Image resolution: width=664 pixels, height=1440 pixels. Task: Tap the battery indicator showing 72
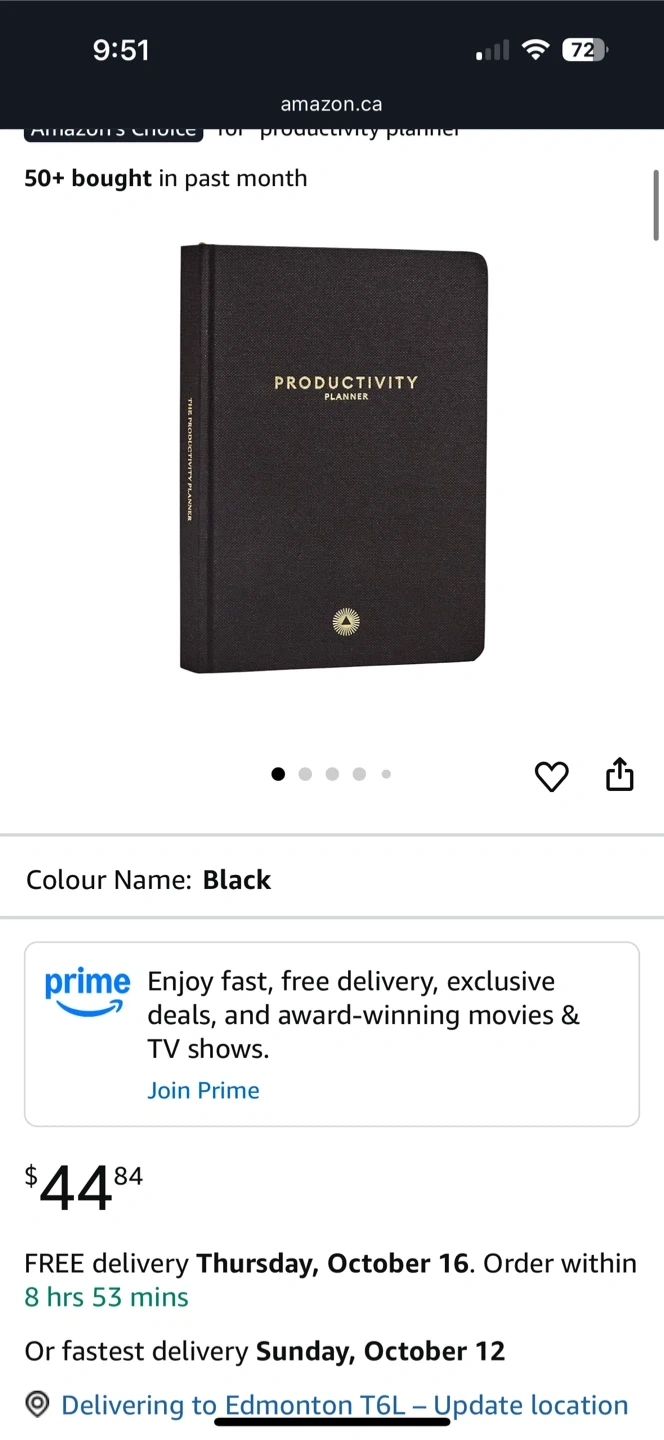point(585,50)
